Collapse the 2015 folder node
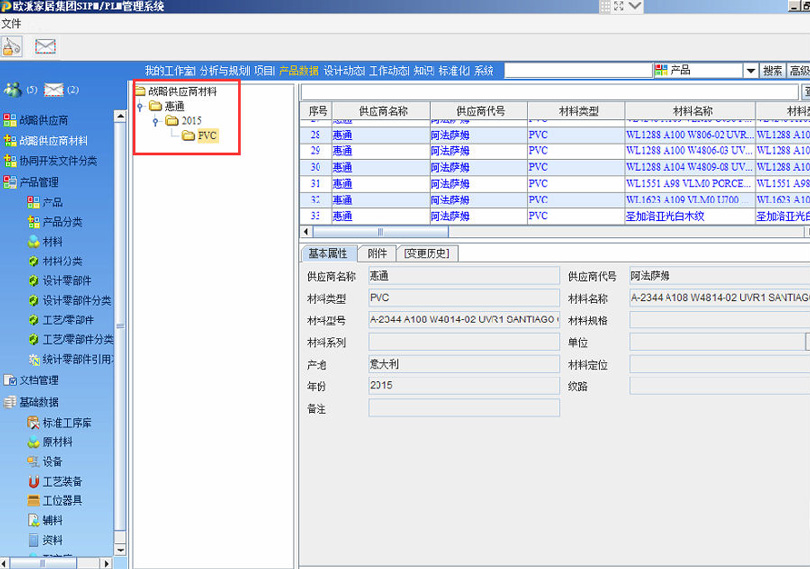The height and width of the screenshot is (569, 810). coord(155,121)
